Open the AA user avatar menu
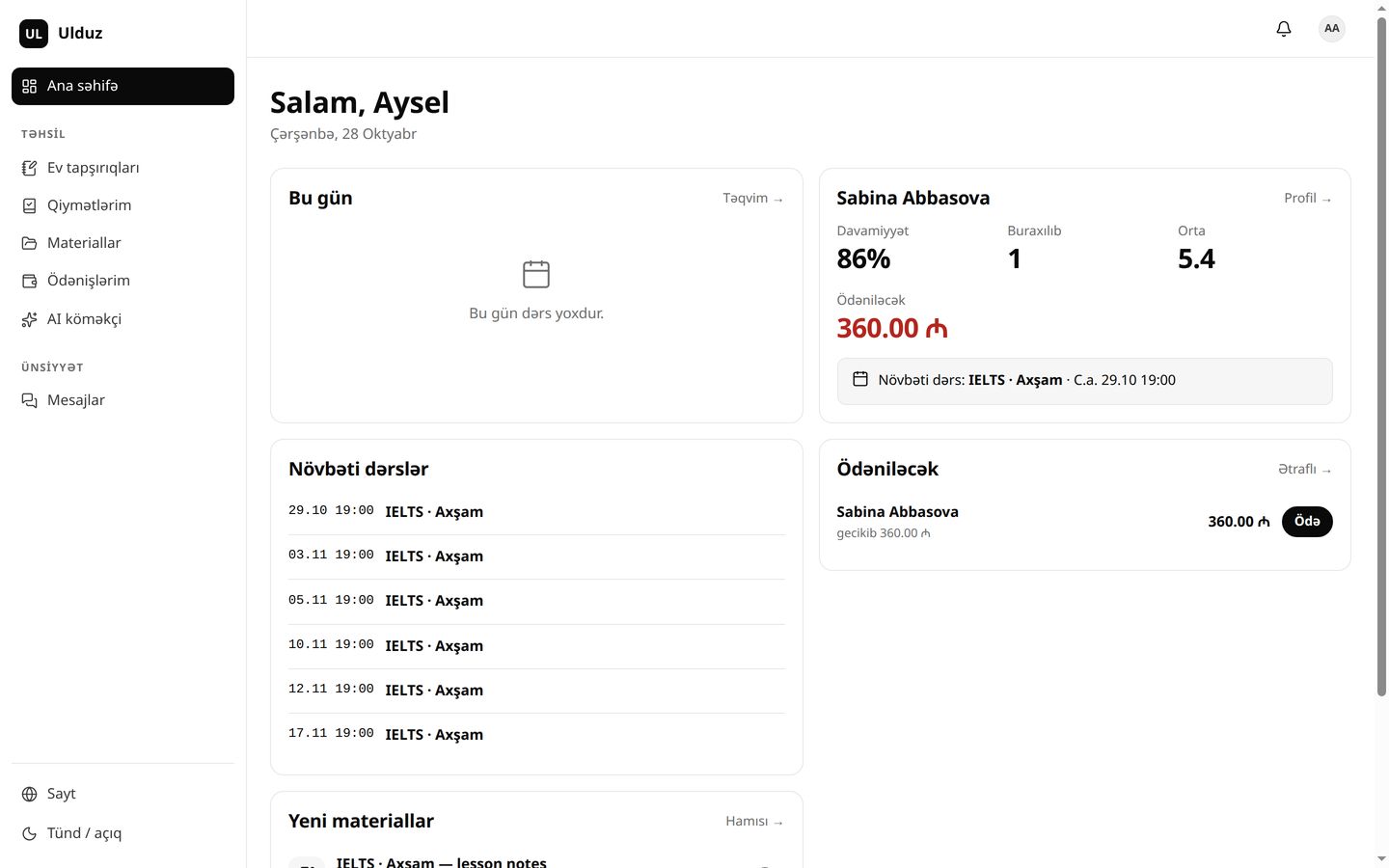 point(1332,29)
